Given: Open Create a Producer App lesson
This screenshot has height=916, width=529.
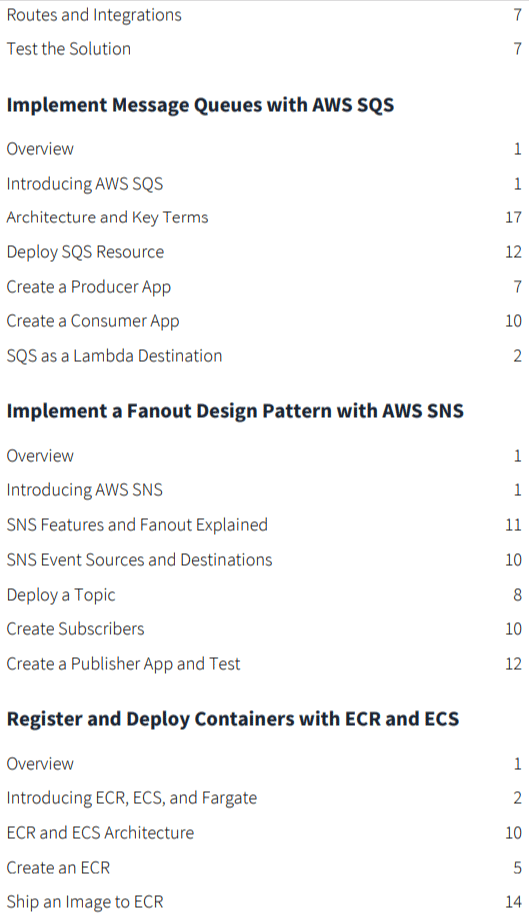Looking at the screenshot, I should (x=89, y=287).
